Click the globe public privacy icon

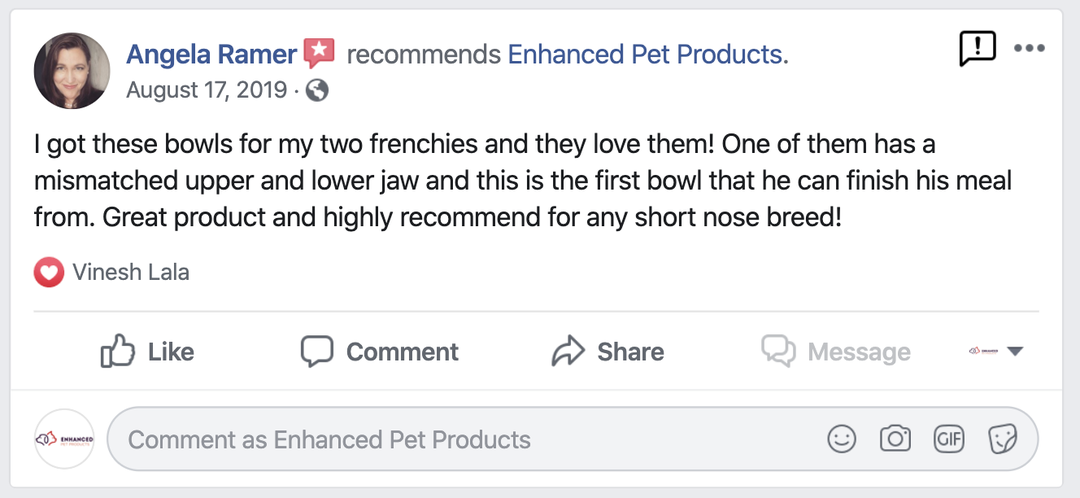point(317,91)
